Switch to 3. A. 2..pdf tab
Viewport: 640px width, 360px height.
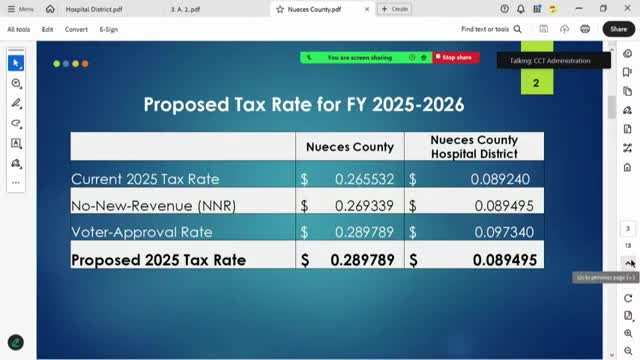[185, 9]
